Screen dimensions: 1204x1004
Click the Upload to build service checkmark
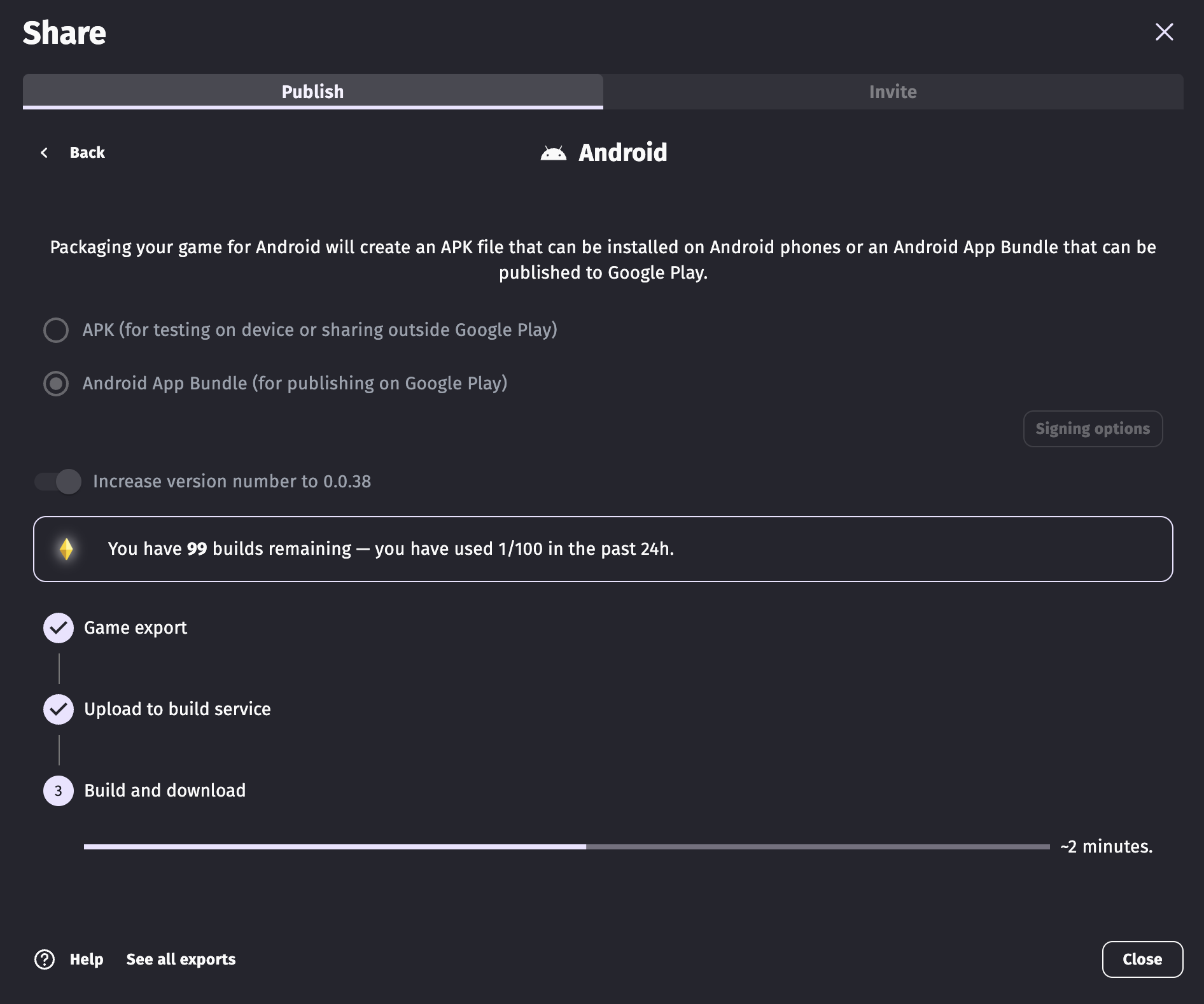tap(59, 709)
